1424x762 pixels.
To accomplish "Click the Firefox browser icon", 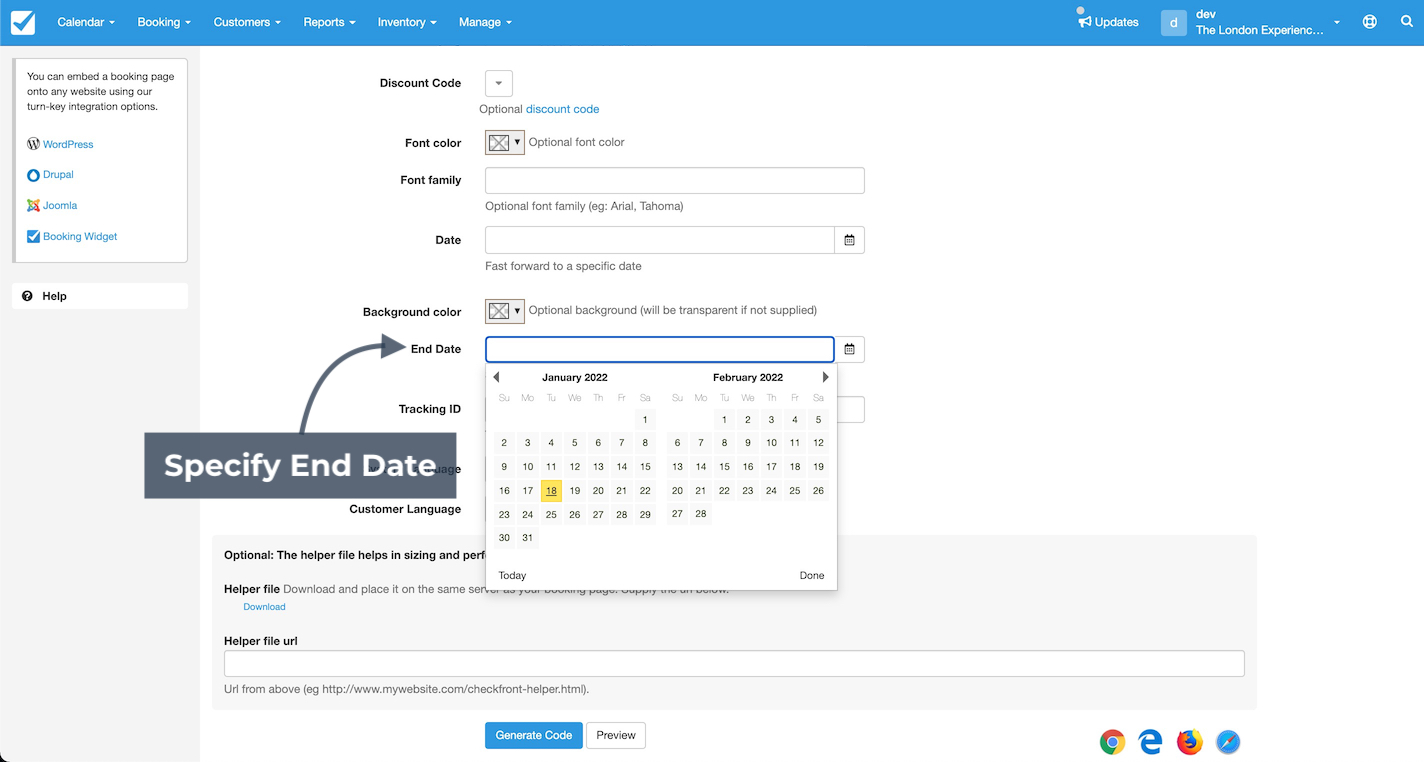I will click(x=1189, y=741).
